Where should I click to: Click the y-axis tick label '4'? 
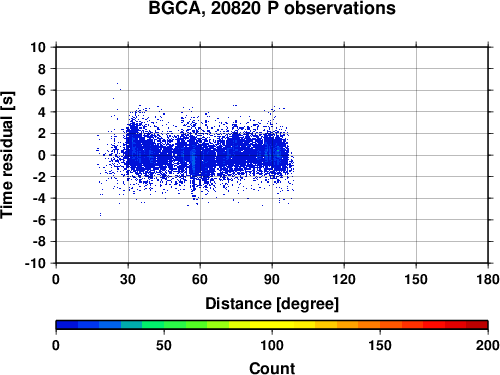point(41,112)
